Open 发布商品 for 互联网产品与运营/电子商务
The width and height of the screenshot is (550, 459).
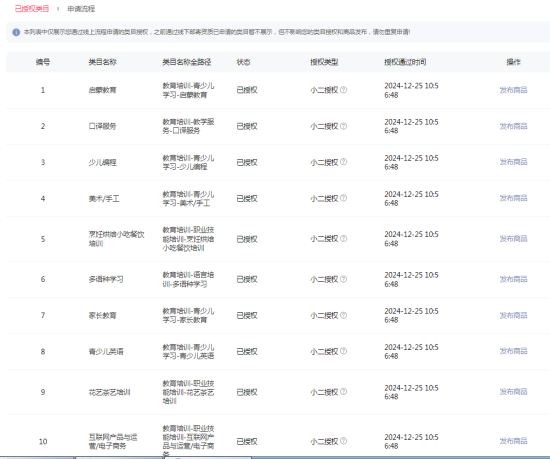tap(513, 441)
